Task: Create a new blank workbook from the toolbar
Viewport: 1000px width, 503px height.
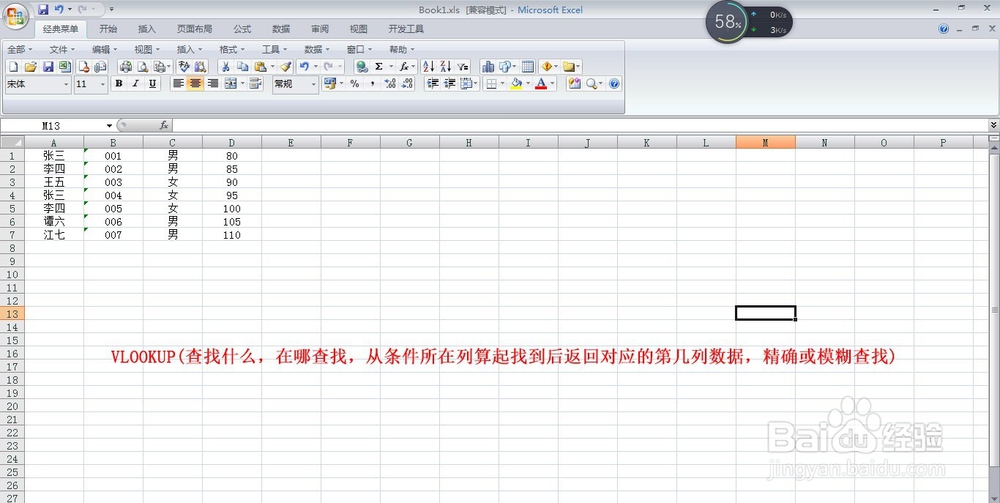Action: click(13, 66)
